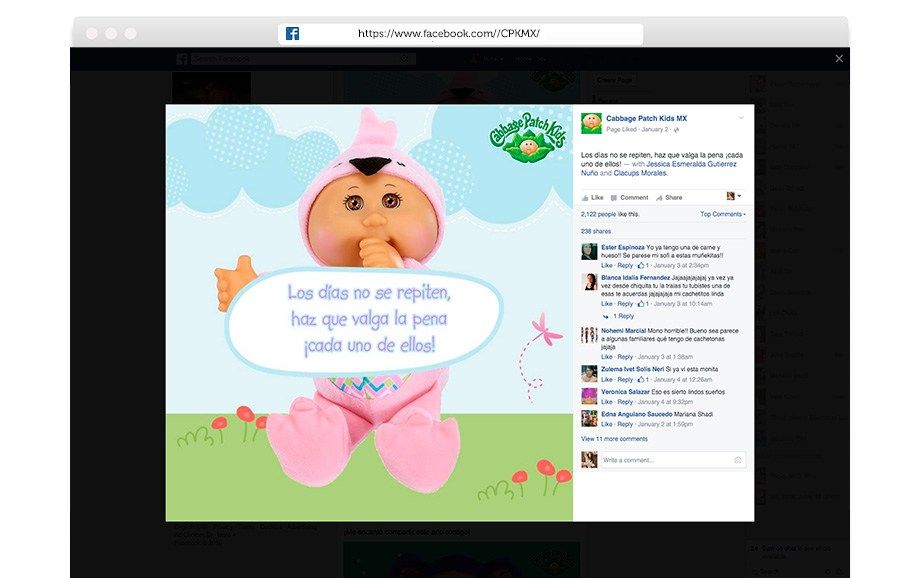
Task: Reply to Blanca Idalia Fernandez's comment
Action: click(625, 304)
